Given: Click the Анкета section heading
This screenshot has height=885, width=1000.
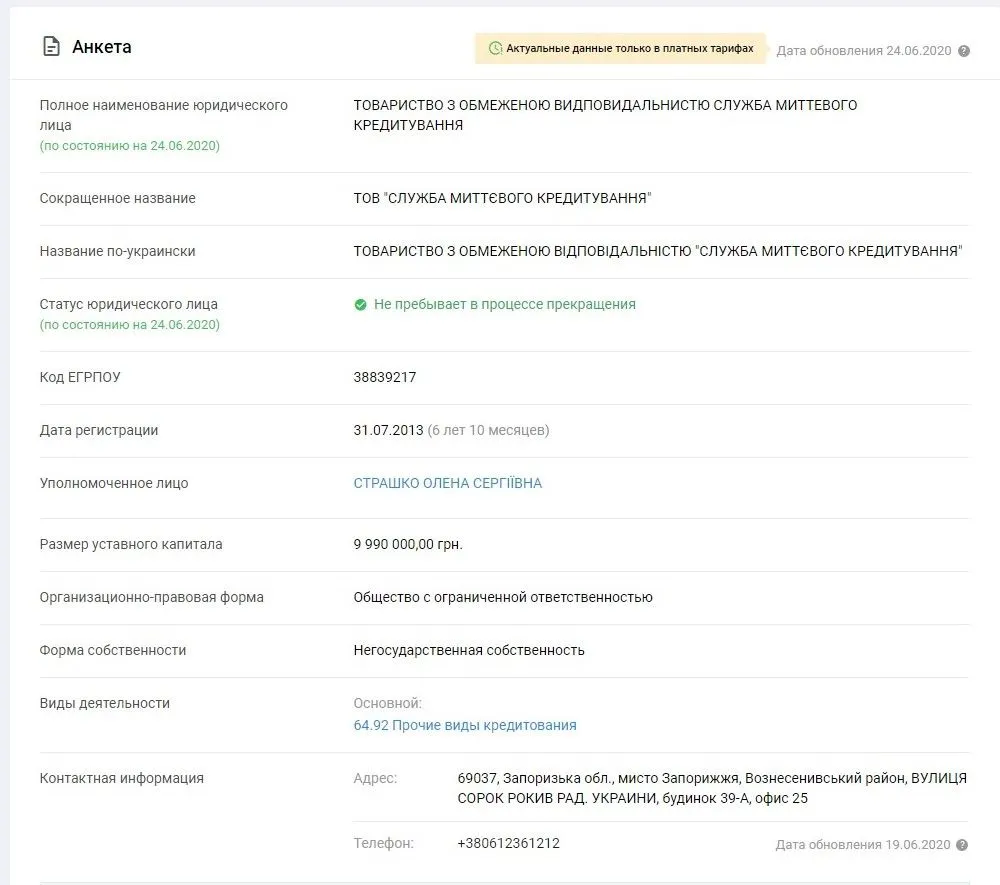Looking at the screenshot, I should coord(101,47).
